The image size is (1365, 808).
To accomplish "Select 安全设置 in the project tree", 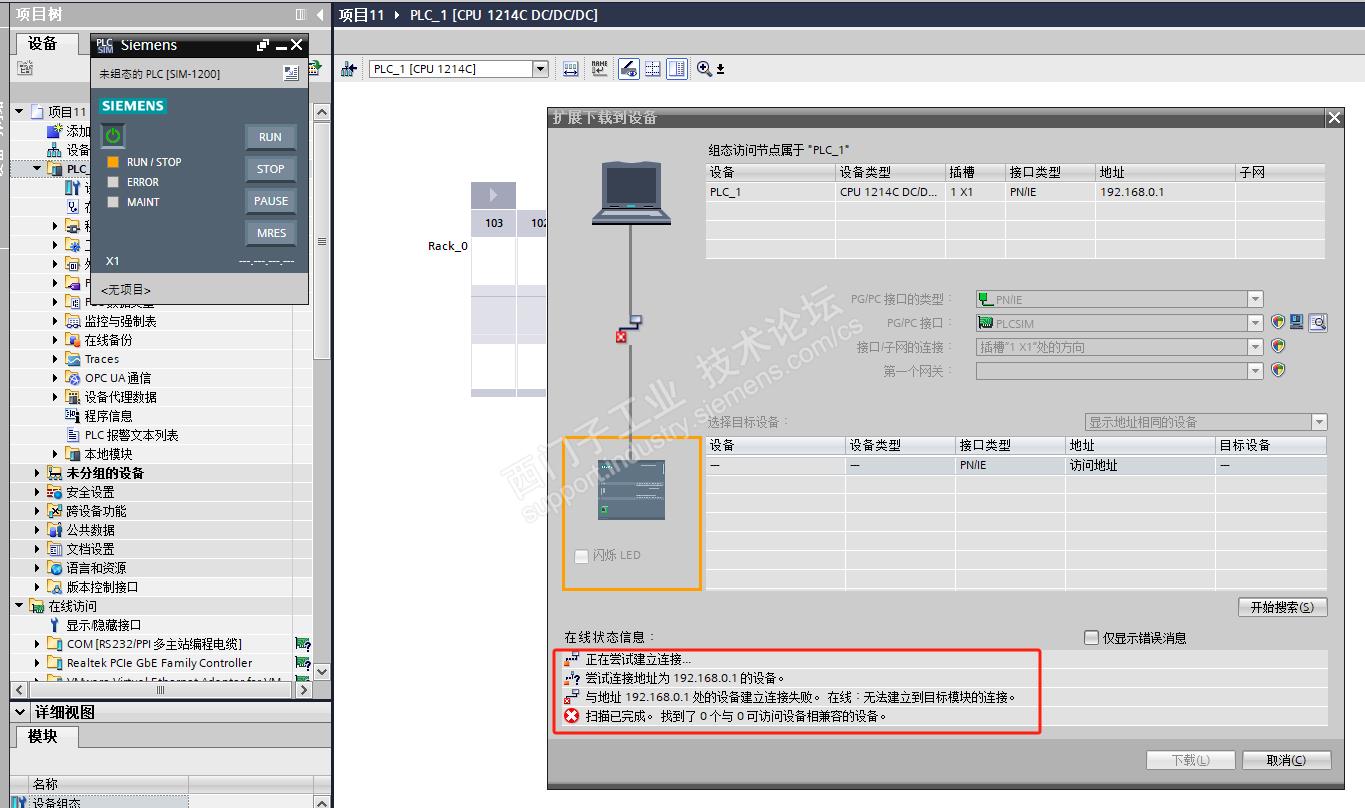I will coord(90,492).
